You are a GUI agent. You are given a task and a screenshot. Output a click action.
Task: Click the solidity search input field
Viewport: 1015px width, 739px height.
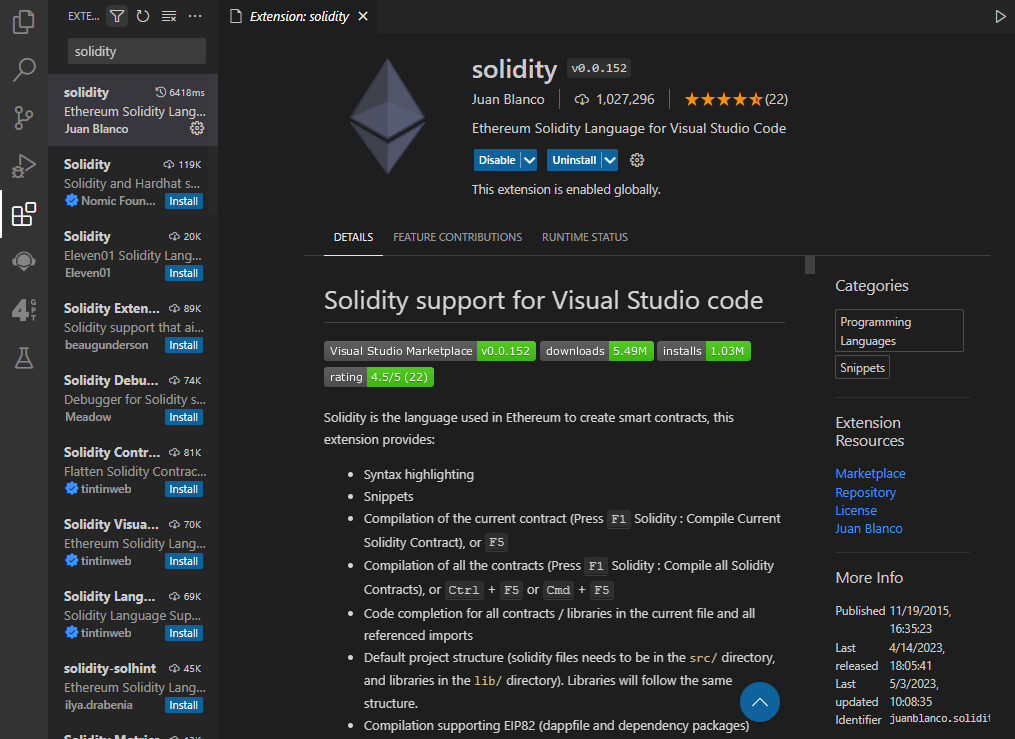137,51
